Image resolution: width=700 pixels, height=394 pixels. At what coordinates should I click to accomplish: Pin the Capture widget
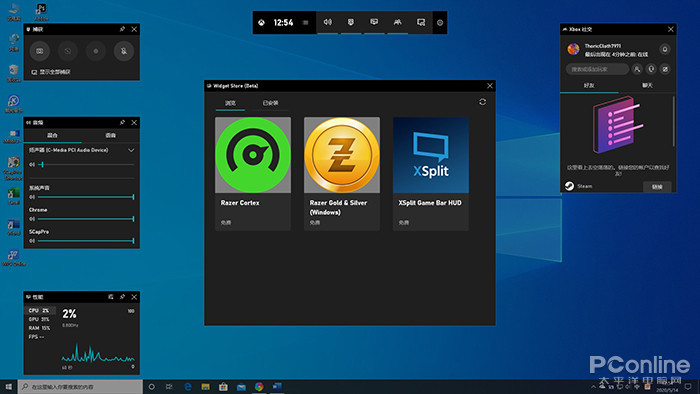coord(122,29)
